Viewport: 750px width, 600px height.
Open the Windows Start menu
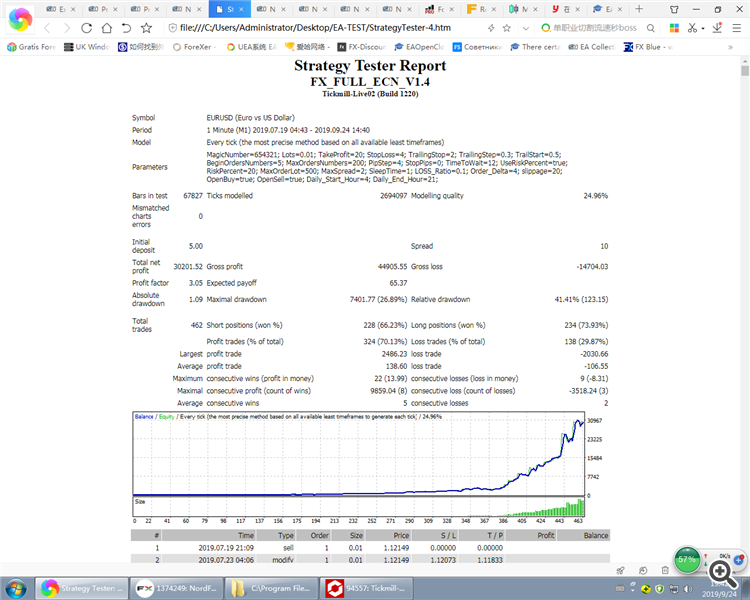pyautogui.click(x=17, y=587)
